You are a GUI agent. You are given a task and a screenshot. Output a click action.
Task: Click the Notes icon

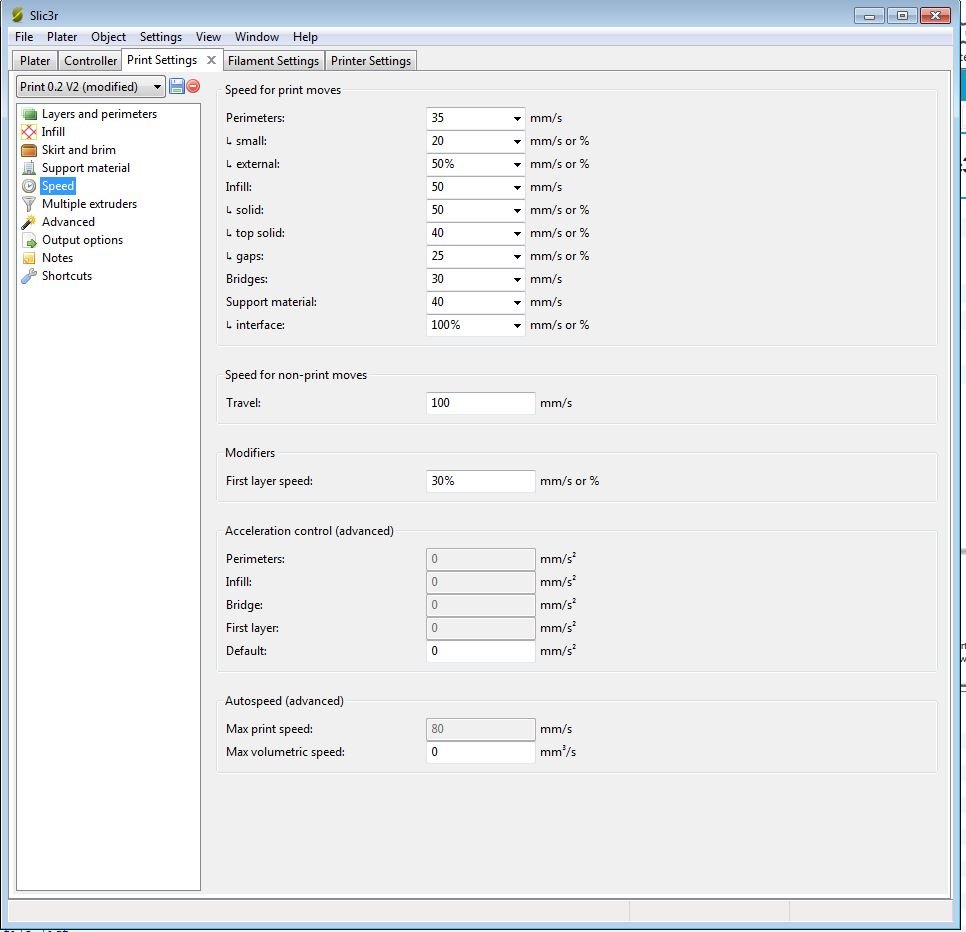coord(29,258)
